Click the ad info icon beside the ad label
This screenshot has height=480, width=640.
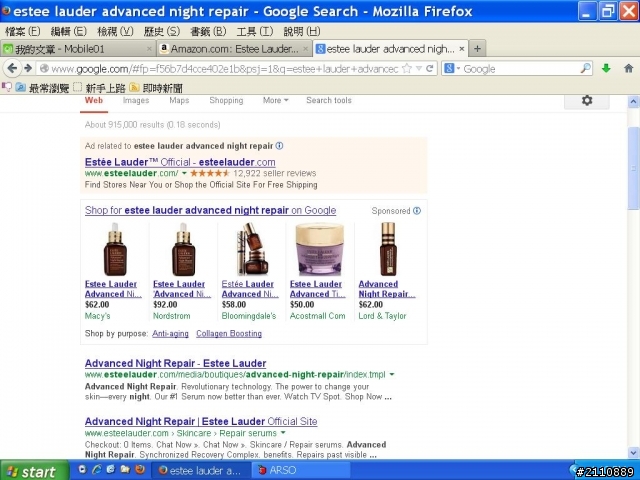[x=280, y=146]
